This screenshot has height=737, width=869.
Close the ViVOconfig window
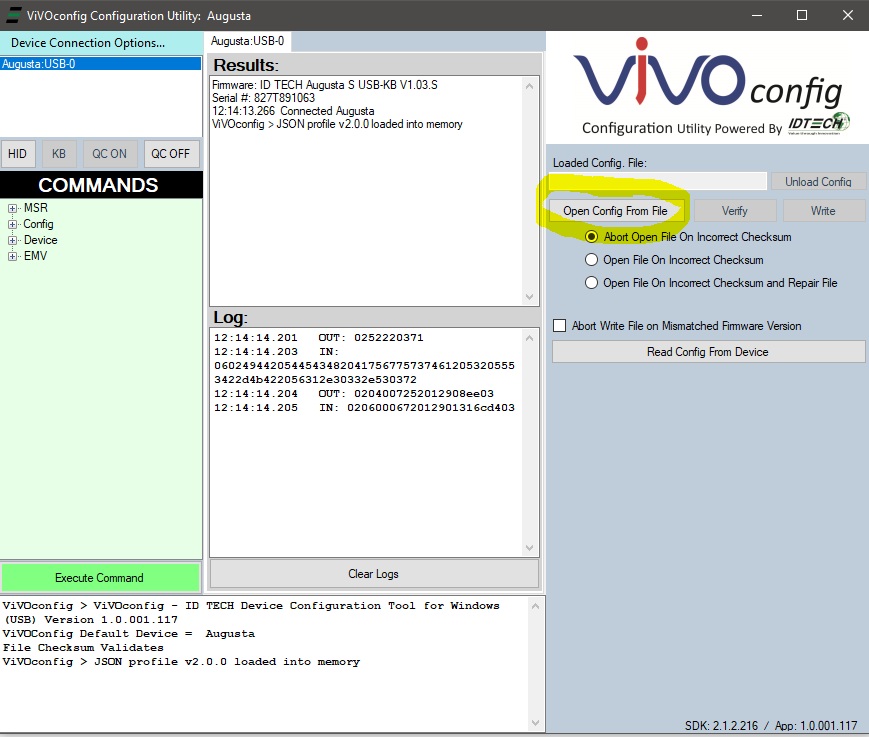pyautogui.click(x=848, y=16)
